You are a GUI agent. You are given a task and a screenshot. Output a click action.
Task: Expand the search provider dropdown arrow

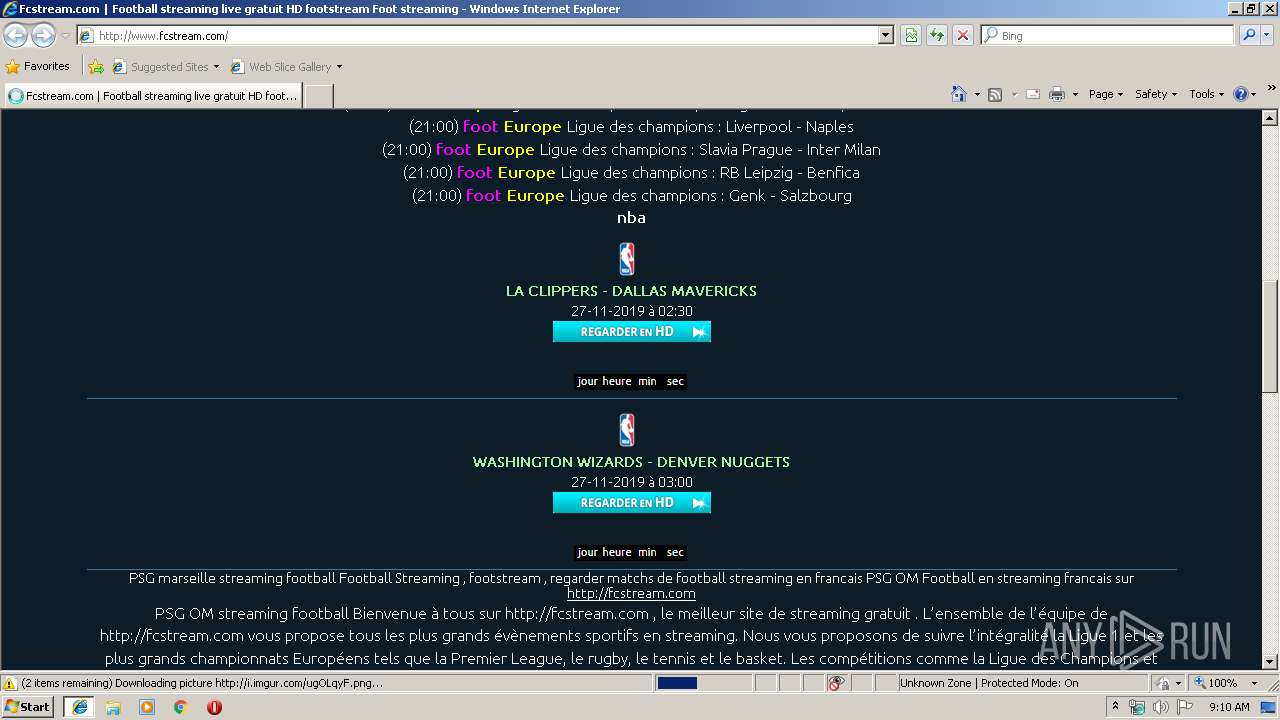click(x=1267, y=35)
